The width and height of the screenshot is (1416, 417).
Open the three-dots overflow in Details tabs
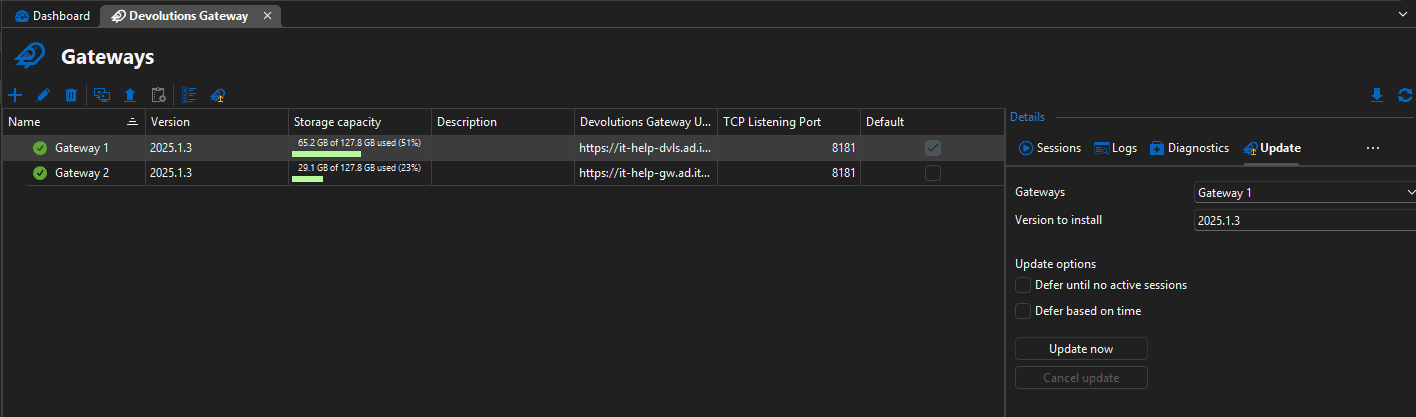click(x=1373, y=148)
